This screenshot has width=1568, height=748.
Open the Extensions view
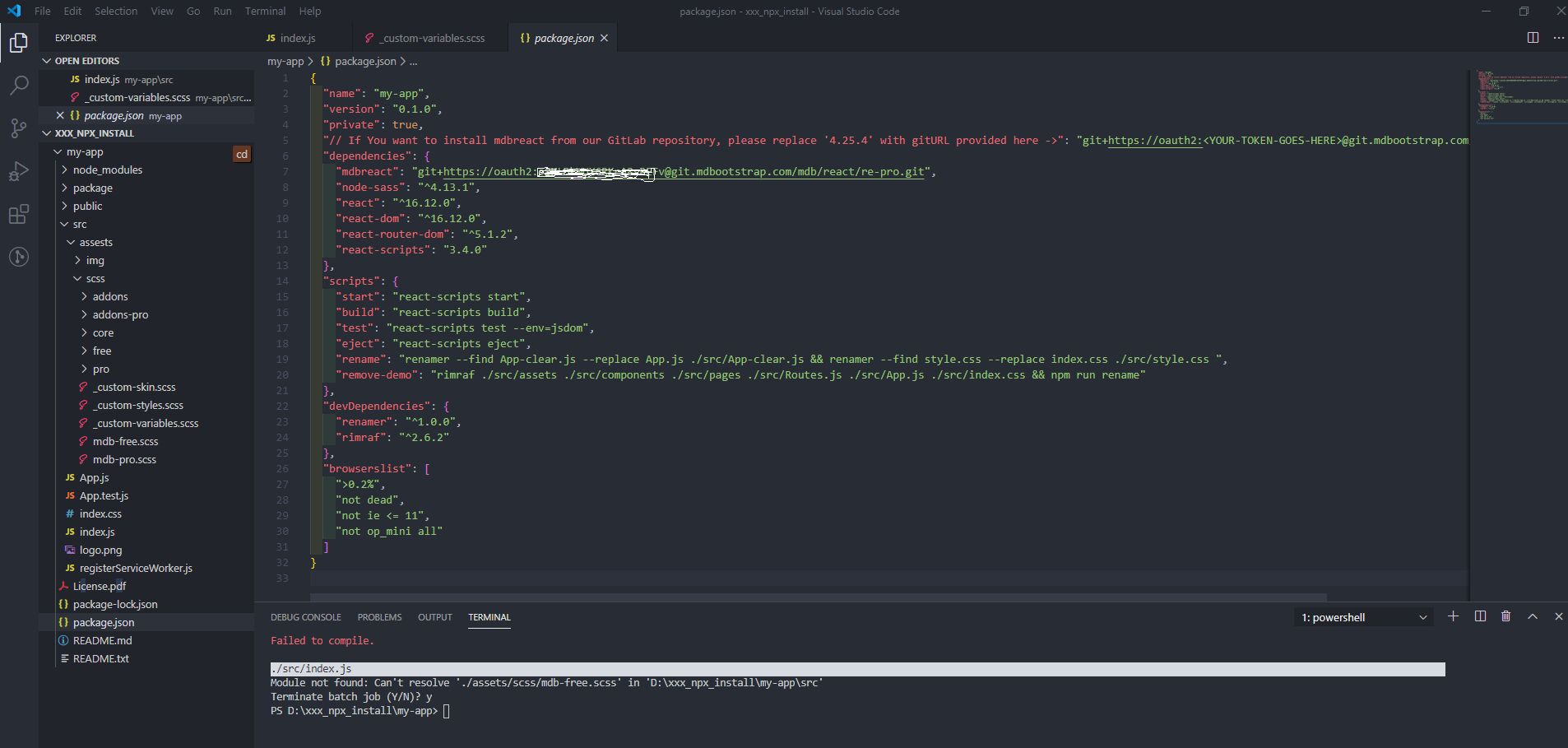click(x=18, y=214)
